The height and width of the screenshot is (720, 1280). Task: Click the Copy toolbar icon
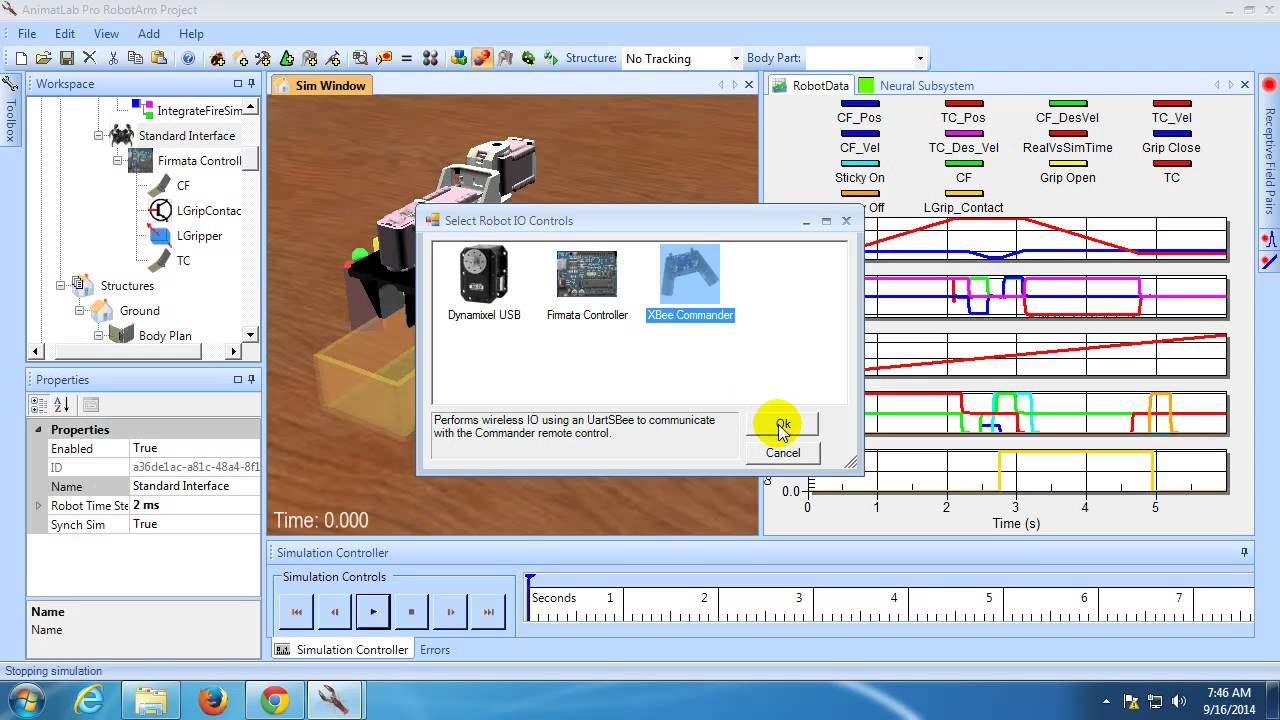pos(137,58)
